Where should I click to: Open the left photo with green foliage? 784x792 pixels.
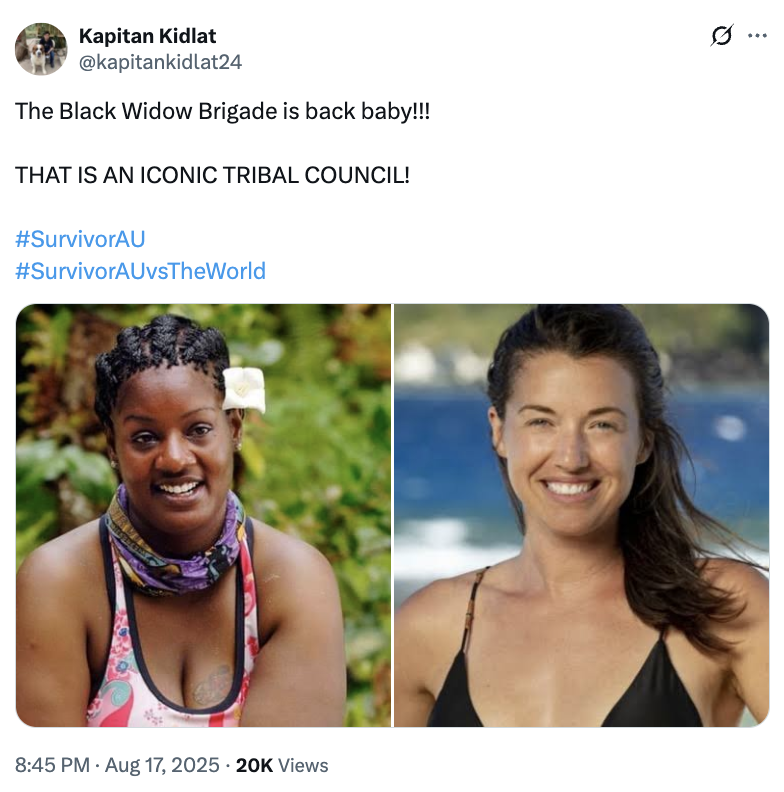click(204, 515)
